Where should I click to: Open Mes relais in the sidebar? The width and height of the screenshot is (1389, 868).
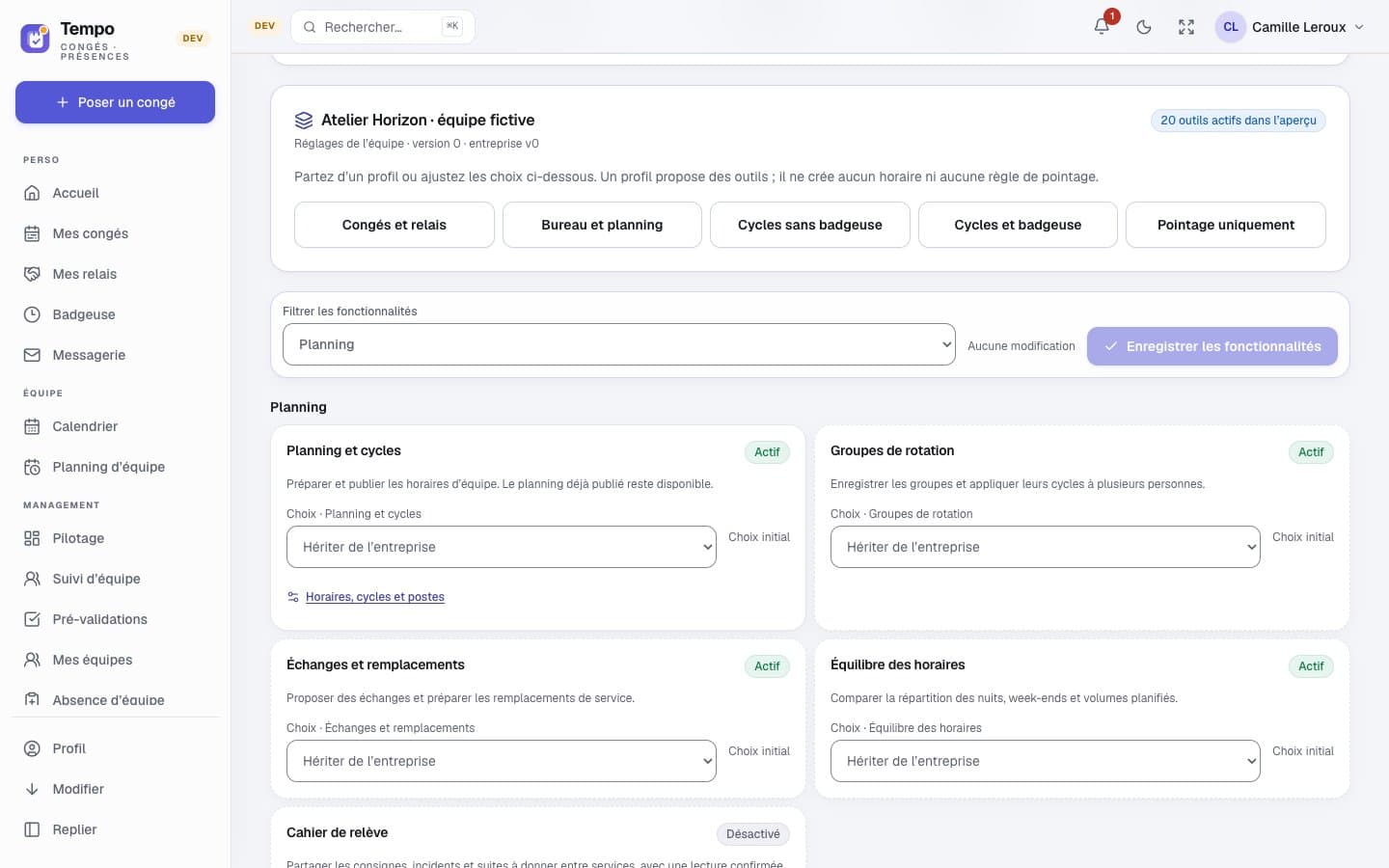click(x=115, y=274)
